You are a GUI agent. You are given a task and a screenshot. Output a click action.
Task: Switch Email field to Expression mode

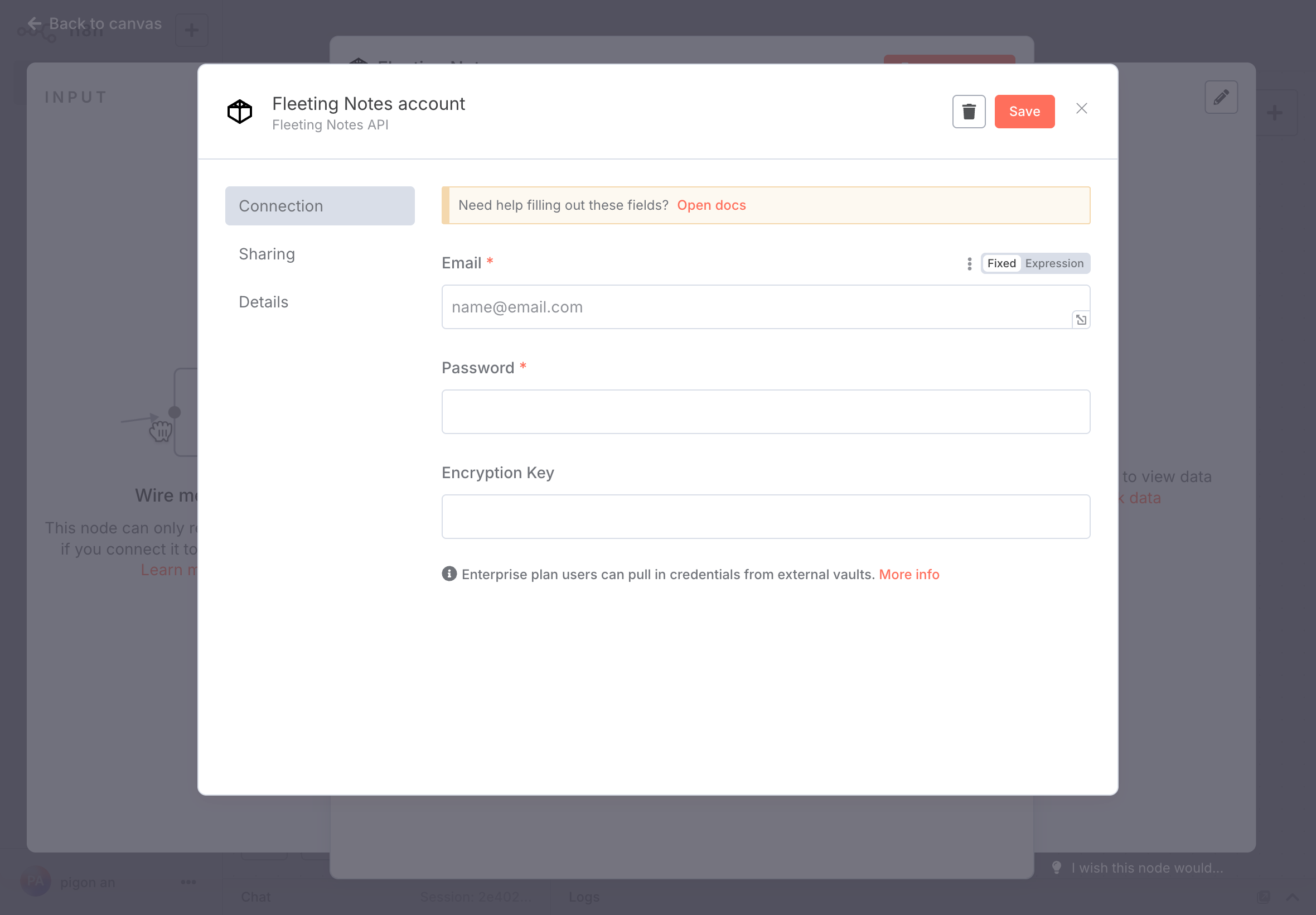point(1053,263)
